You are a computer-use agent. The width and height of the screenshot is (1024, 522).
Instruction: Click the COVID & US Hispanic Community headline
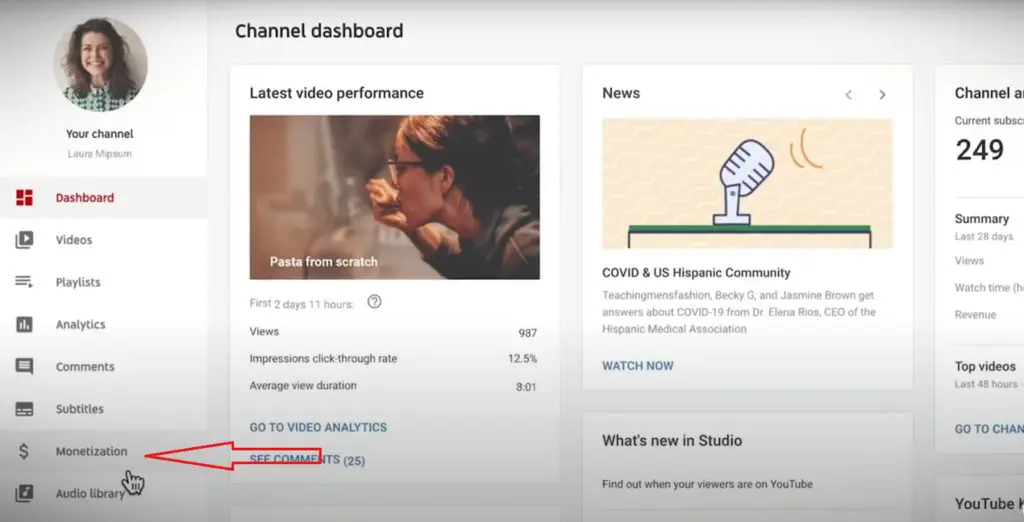[696, 273]
